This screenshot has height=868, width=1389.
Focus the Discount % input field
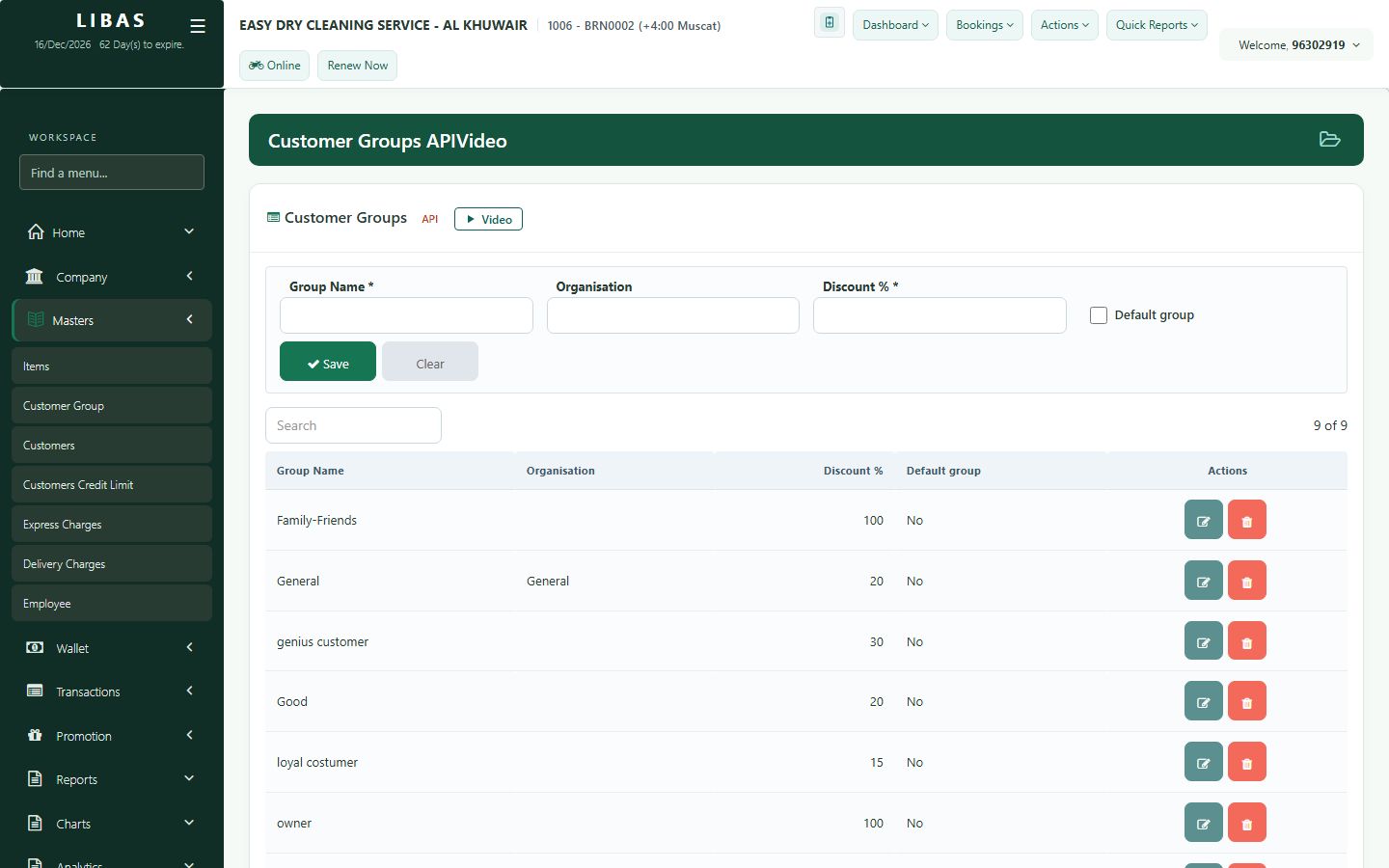[x=940, y=315]
